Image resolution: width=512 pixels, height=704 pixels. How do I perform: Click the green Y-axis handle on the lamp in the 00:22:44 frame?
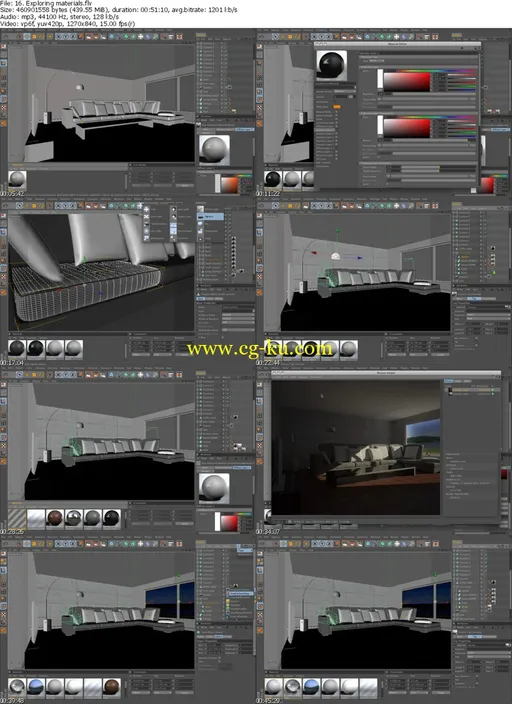tap(338, 232)
